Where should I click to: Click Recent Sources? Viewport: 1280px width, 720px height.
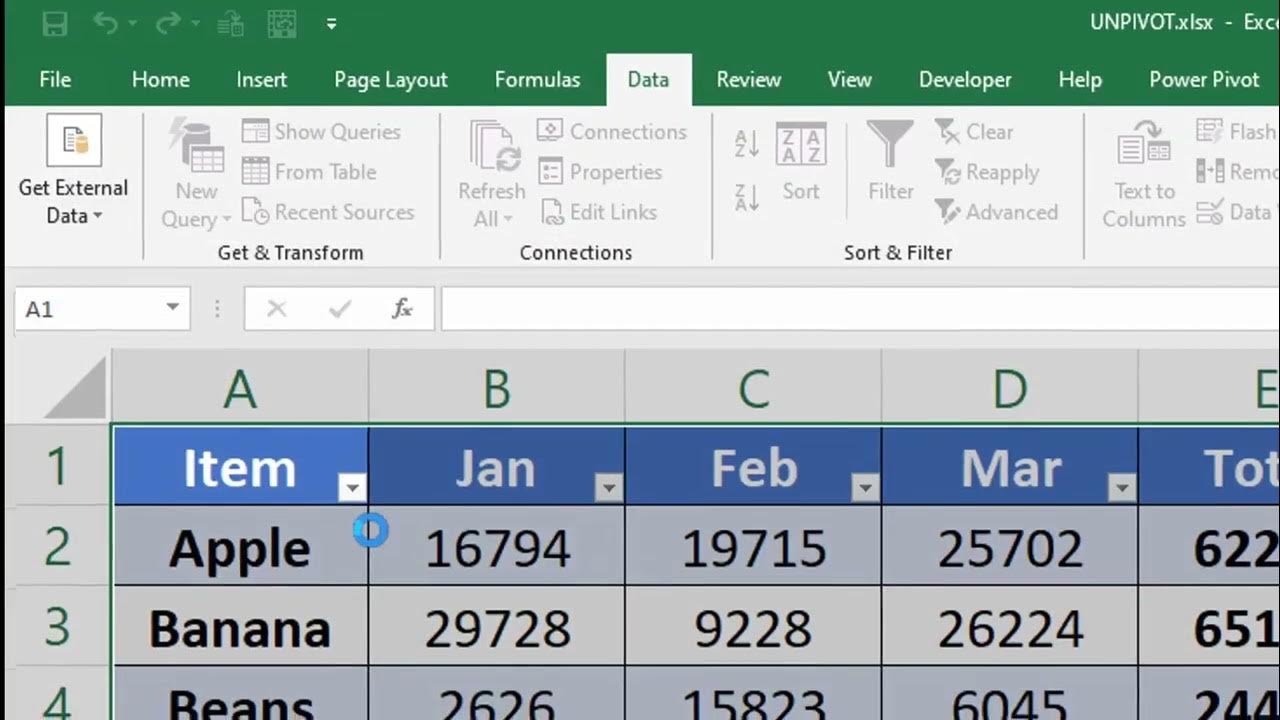tap(328, 212)
